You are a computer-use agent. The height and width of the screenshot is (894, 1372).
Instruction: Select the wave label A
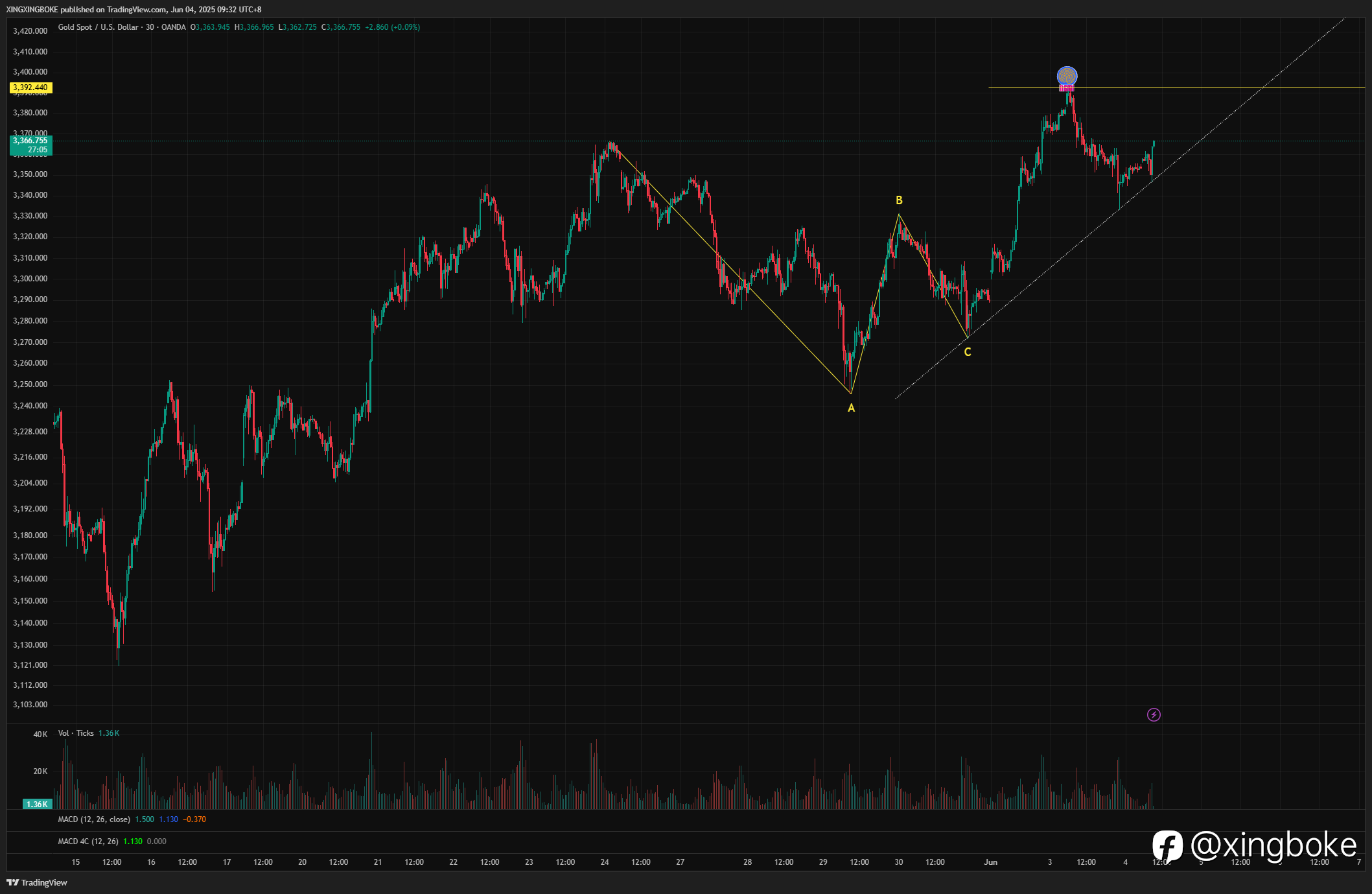click(x=852, y=408)
